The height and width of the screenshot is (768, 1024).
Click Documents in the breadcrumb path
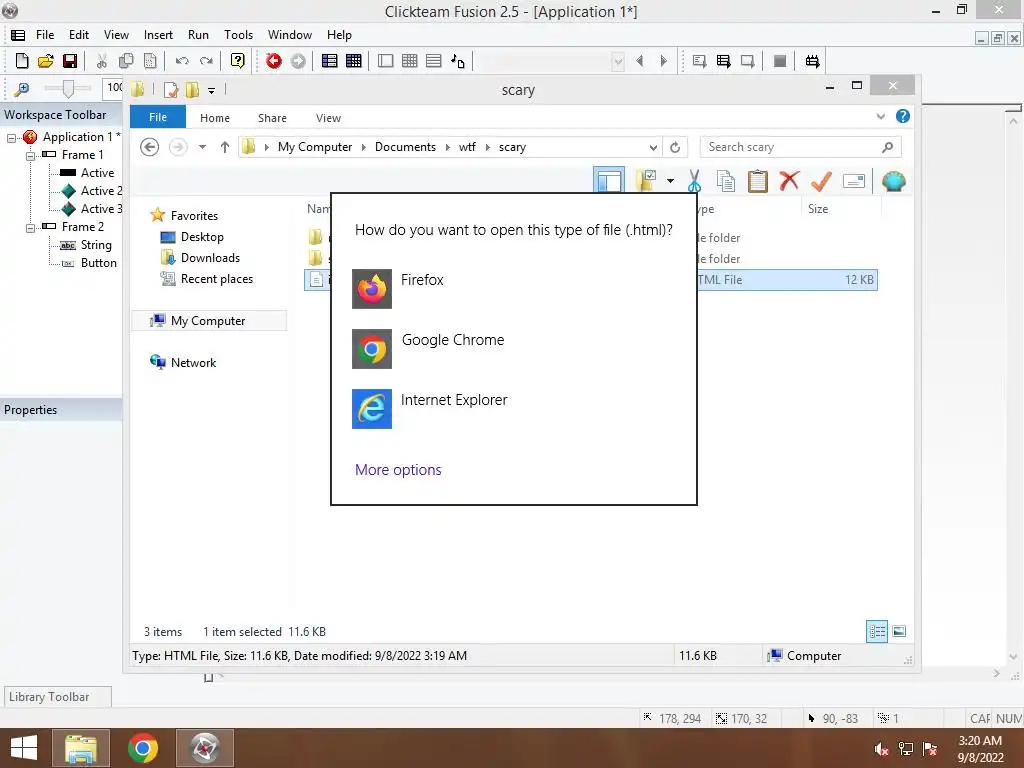(x=405, y=147)
